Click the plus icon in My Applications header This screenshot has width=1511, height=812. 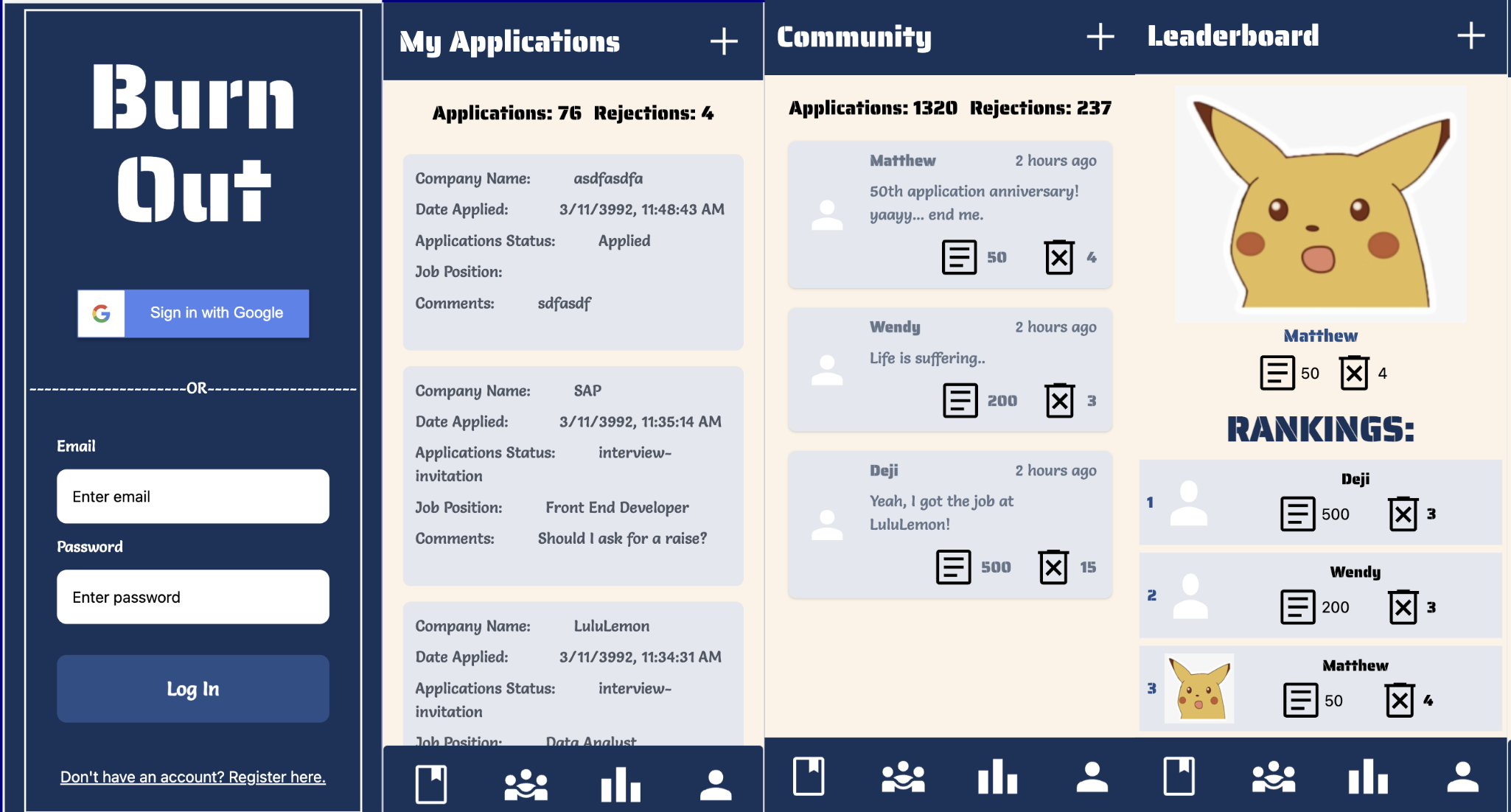click(724, 41)
